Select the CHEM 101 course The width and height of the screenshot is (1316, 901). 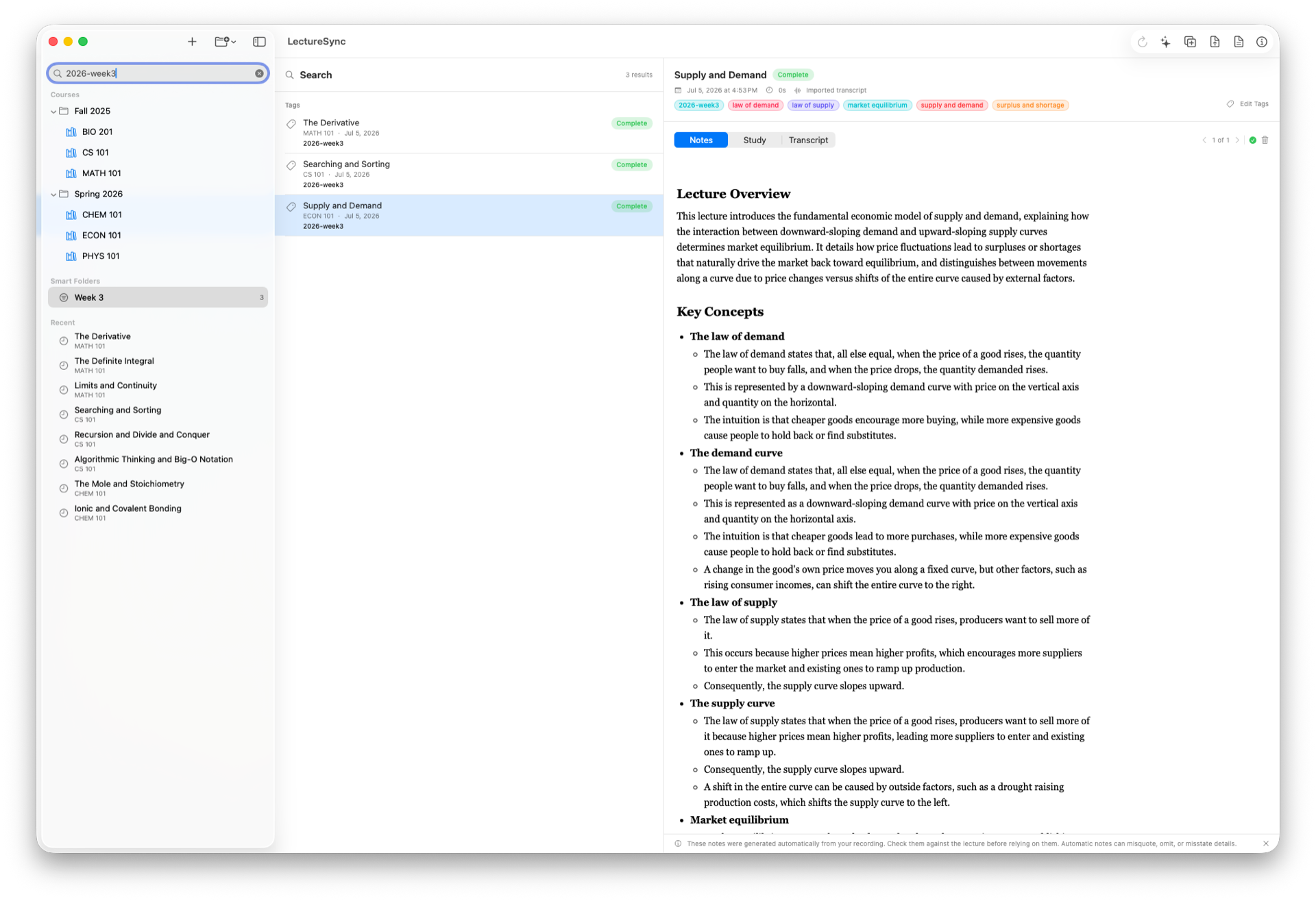click(x=101, y=214)
